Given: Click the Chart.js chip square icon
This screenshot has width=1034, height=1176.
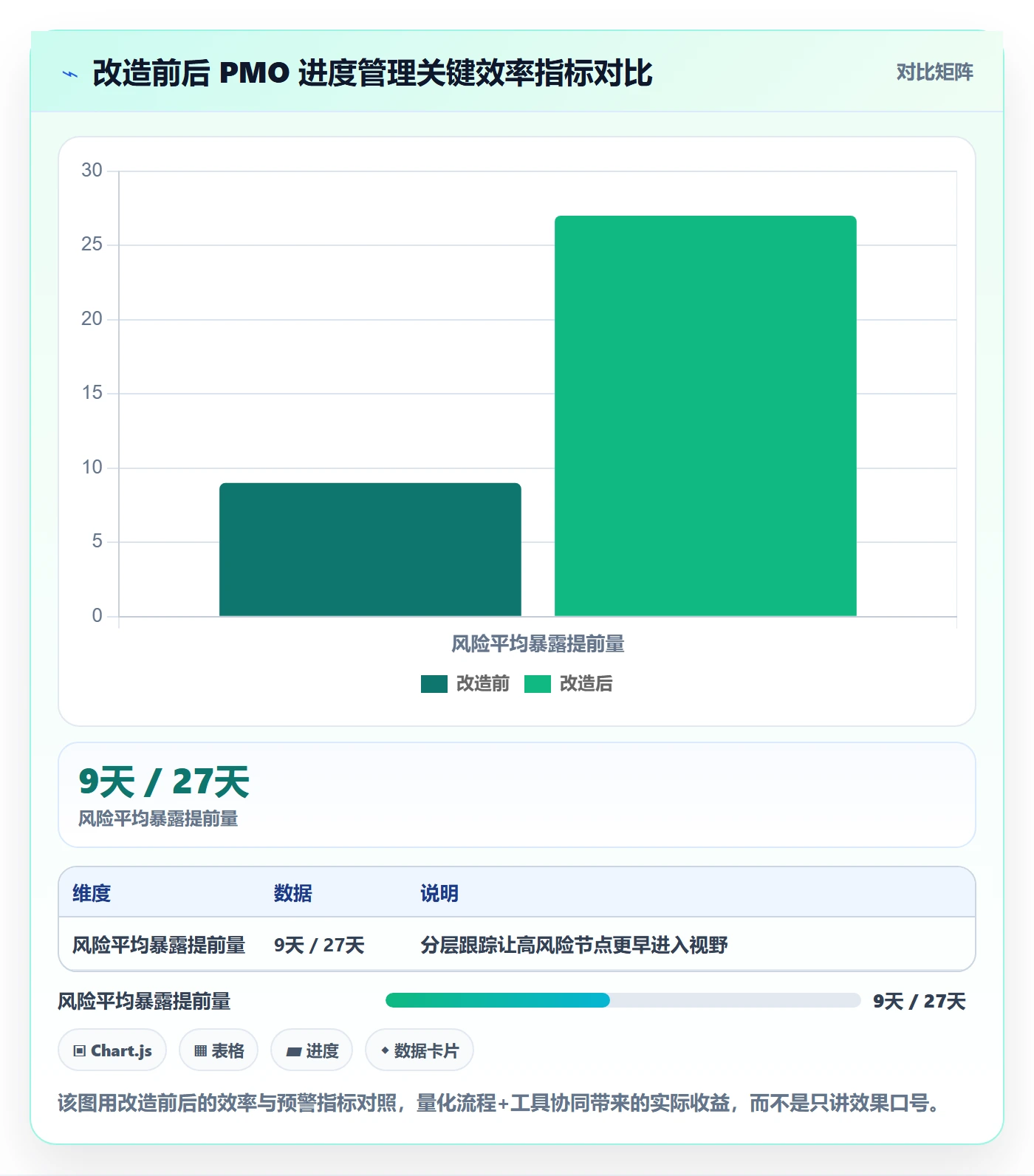Looking at the screenshot, I should click(x=80, y=1050).
